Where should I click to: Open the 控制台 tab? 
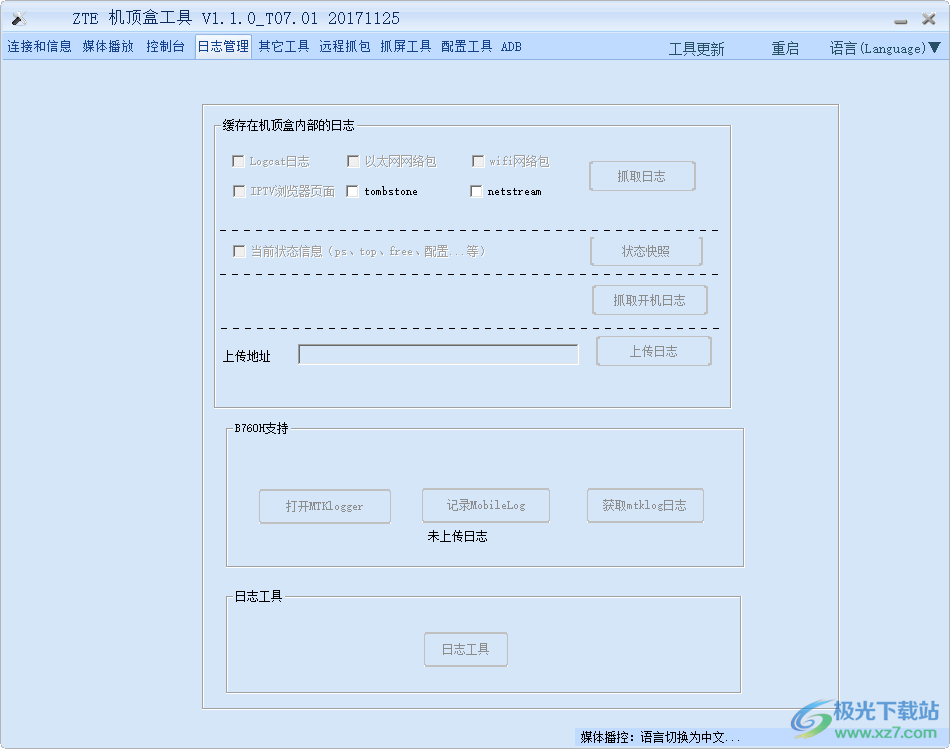(165, 47)
